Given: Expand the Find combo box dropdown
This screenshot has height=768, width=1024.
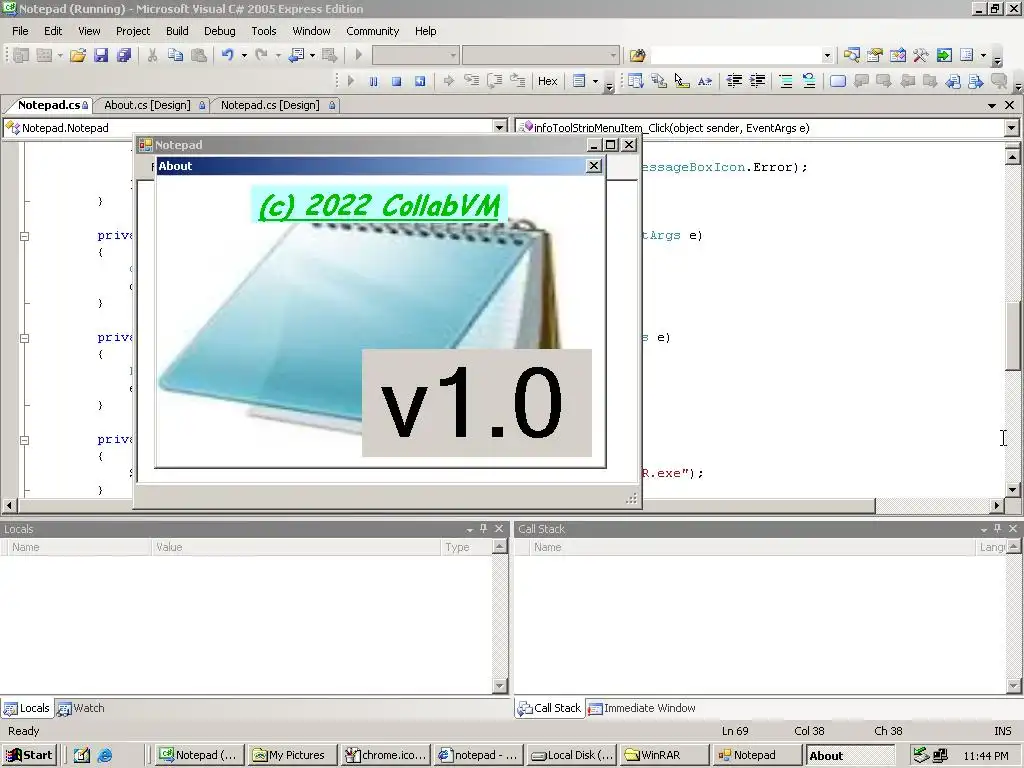Looking at the screenshot, I should pyautogui.click(x=827, y=56).
